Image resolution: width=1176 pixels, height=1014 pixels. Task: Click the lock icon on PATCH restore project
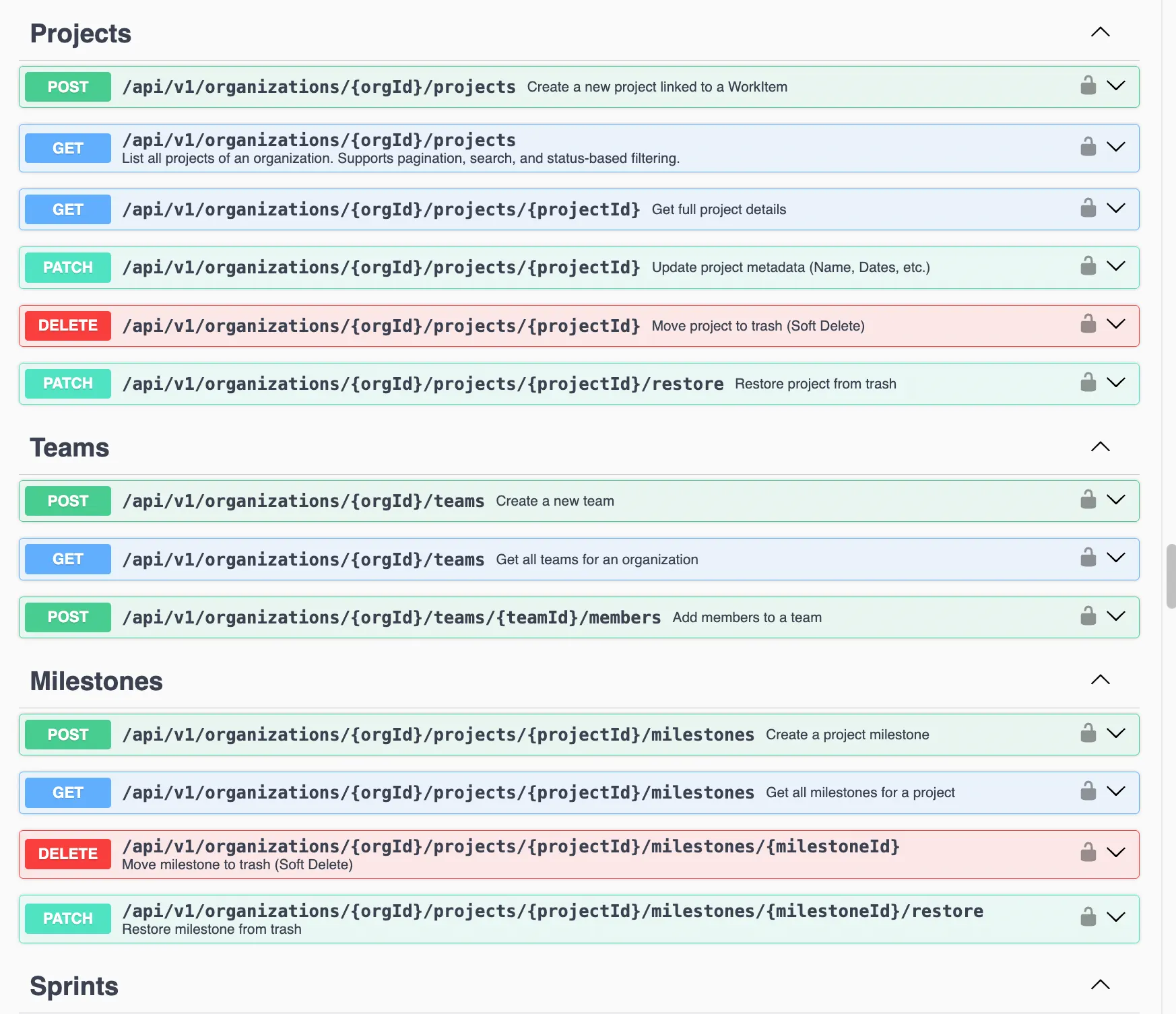tap(1087, 383)
